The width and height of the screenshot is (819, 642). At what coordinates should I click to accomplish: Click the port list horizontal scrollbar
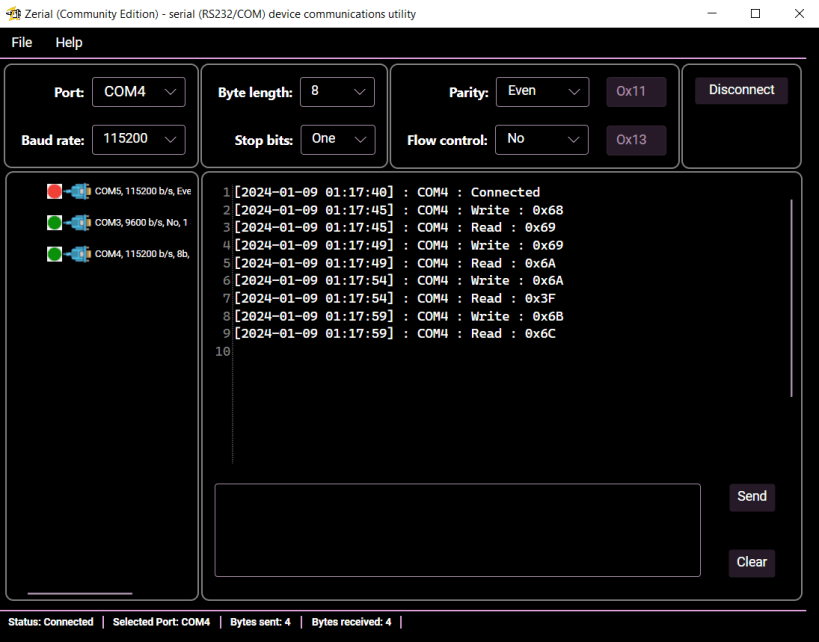[80, 593]
